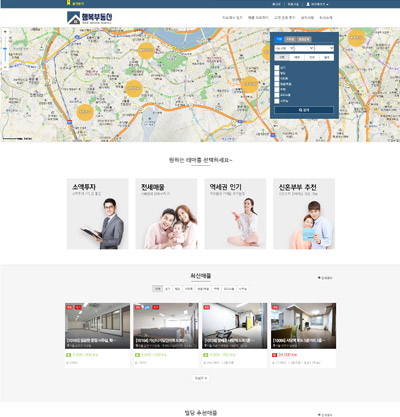The width and height of the screenshot is (400, 417).
Task: Click the yellow bookmark icon in the top bar
Action: (68, 3)
